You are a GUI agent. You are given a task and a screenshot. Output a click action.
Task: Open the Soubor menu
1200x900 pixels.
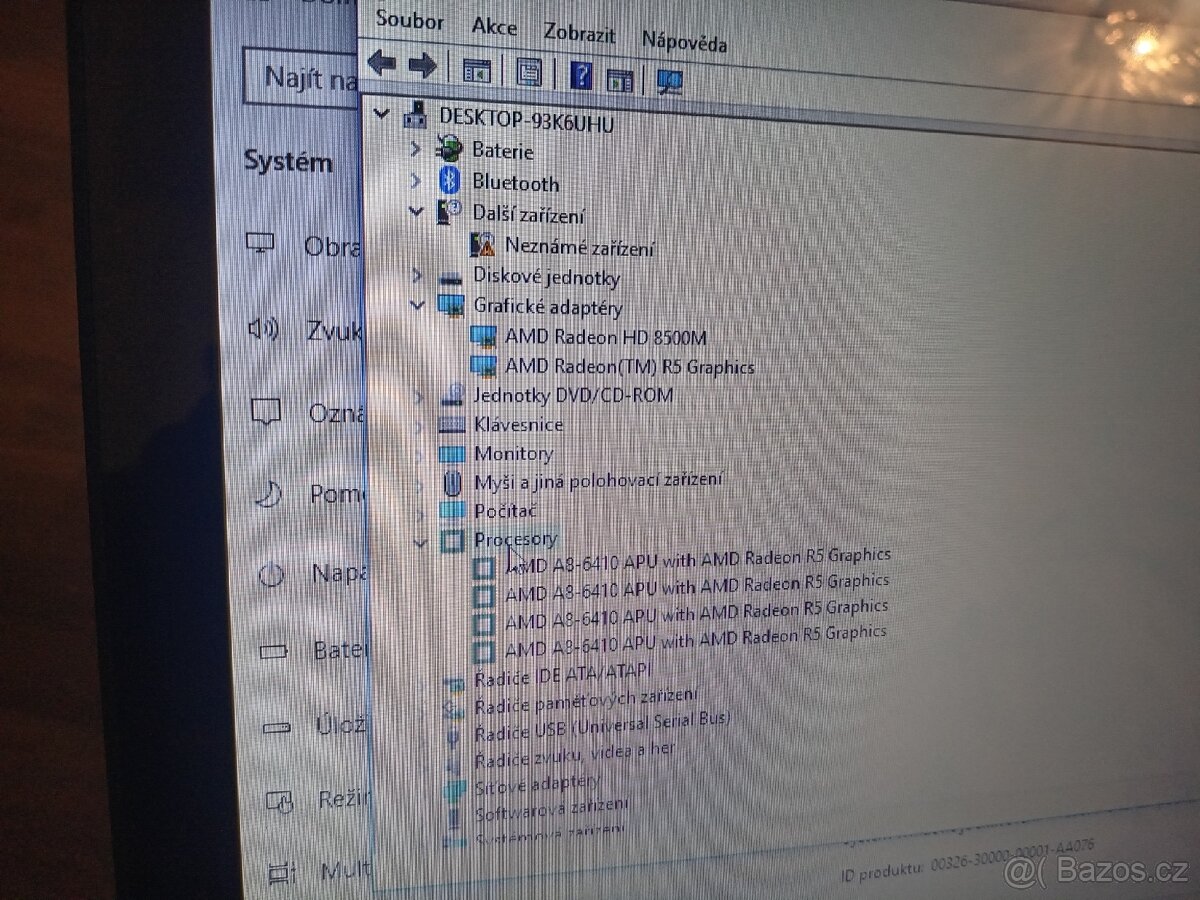(411, 22)
